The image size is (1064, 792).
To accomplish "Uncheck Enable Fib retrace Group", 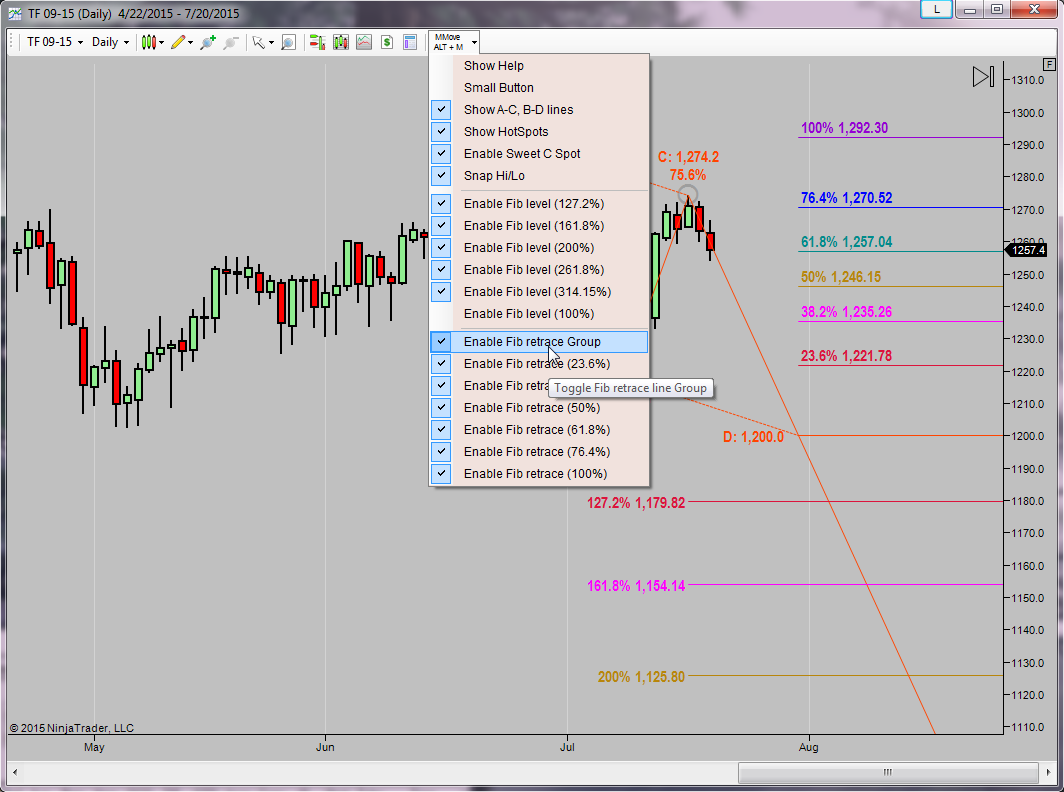I will (x=539, y=342).
